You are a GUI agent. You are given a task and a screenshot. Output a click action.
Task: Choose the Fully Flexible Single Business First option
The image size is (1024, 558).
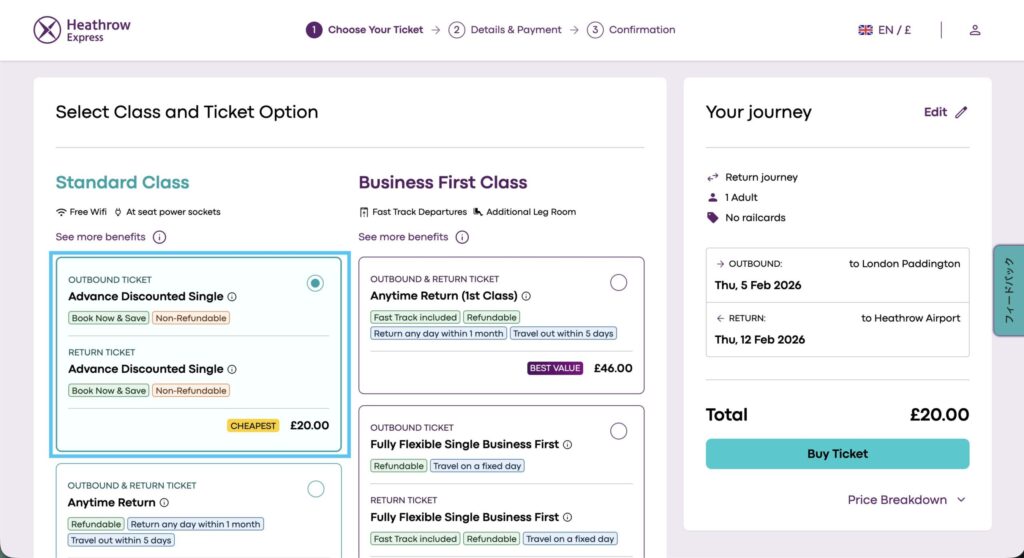[618, 431]
